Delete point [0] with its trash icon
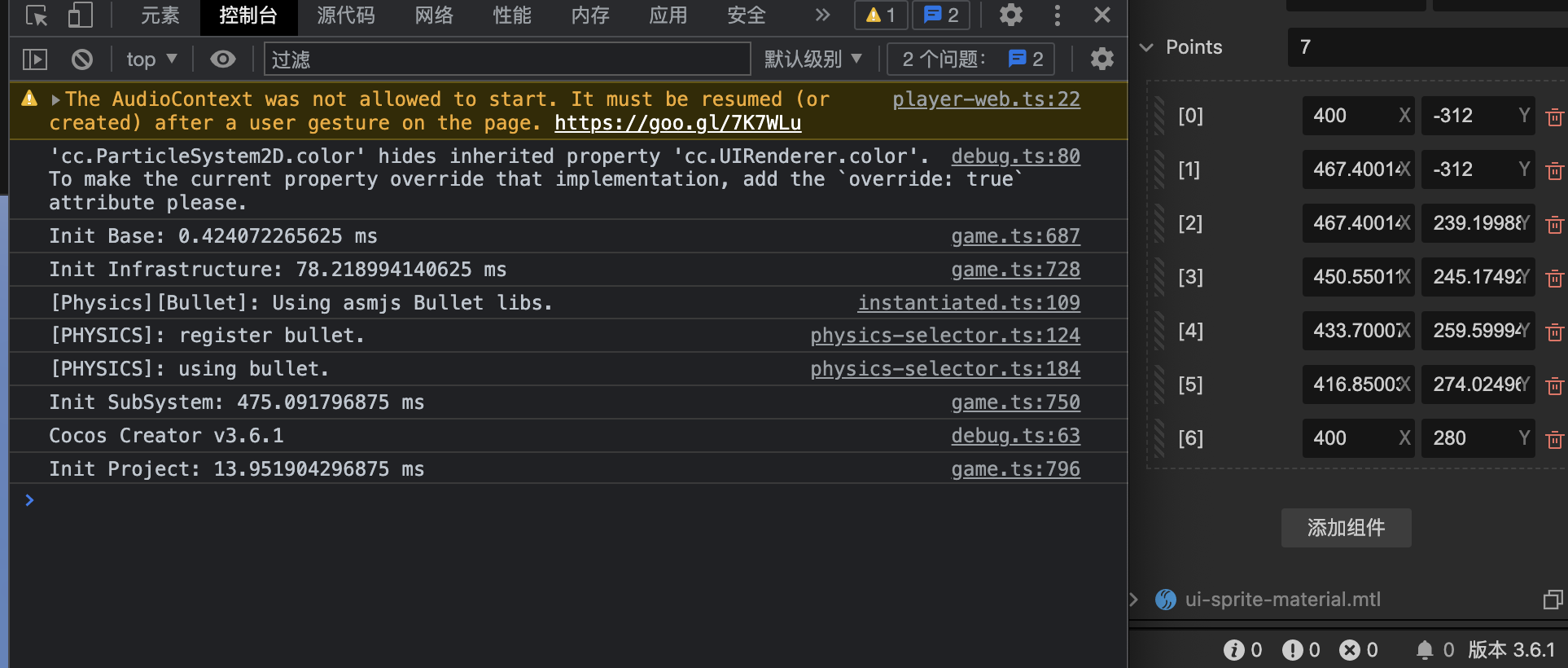The image size is (1568, 668). coord(1554,117)
